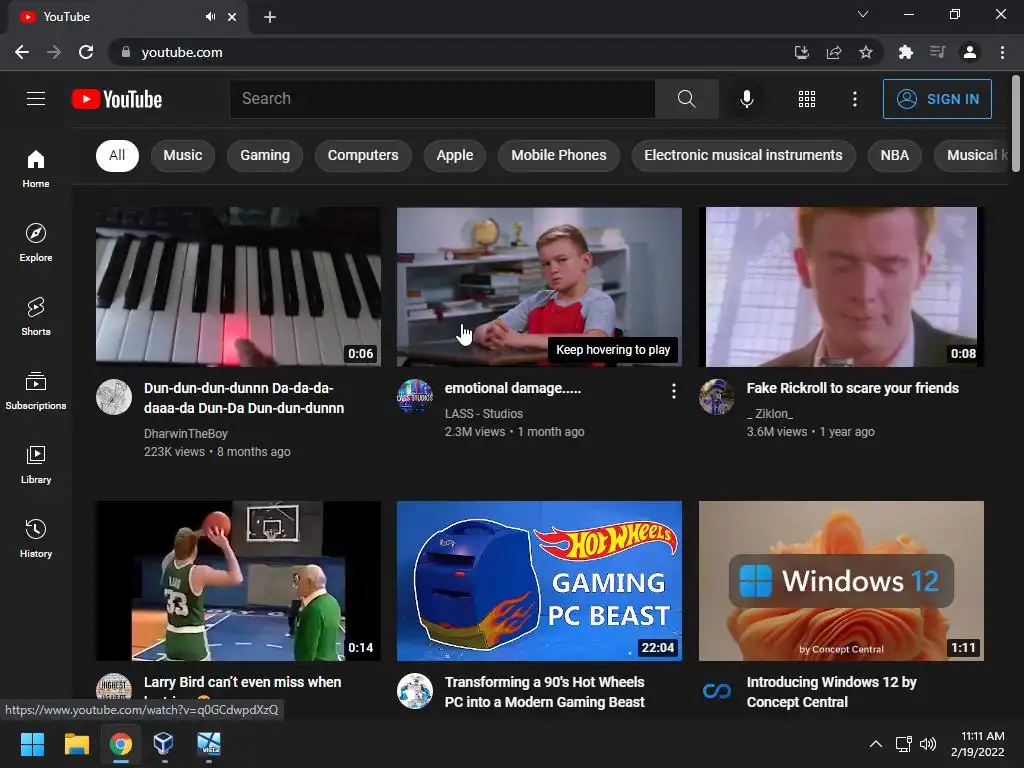Open VirtualBox cube icon on taskbar
The width and height of the screenshot is (1024, 768).
[163, 744]
